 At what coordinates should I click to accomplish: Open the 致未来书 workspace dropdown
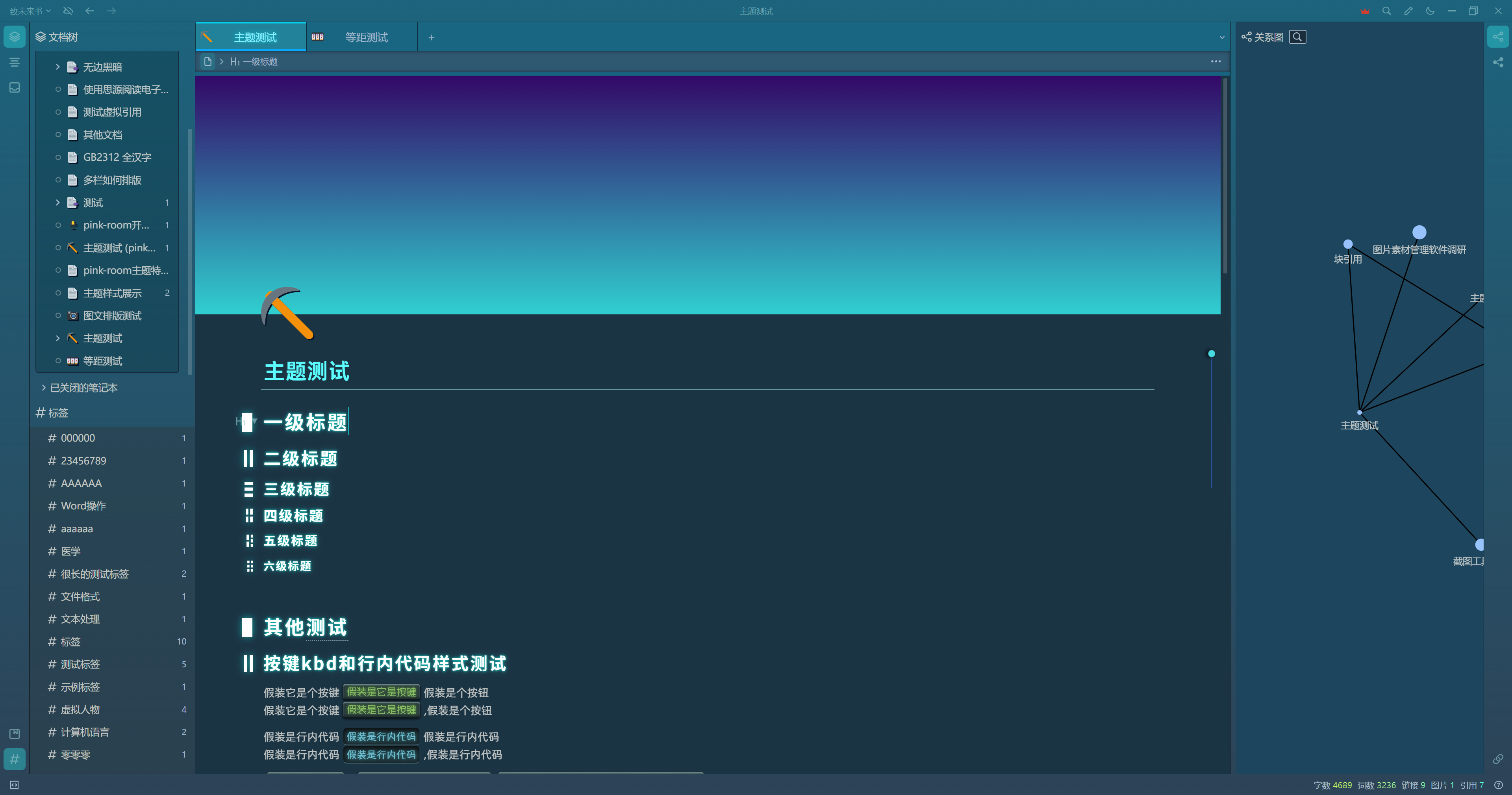click(30, 11)
